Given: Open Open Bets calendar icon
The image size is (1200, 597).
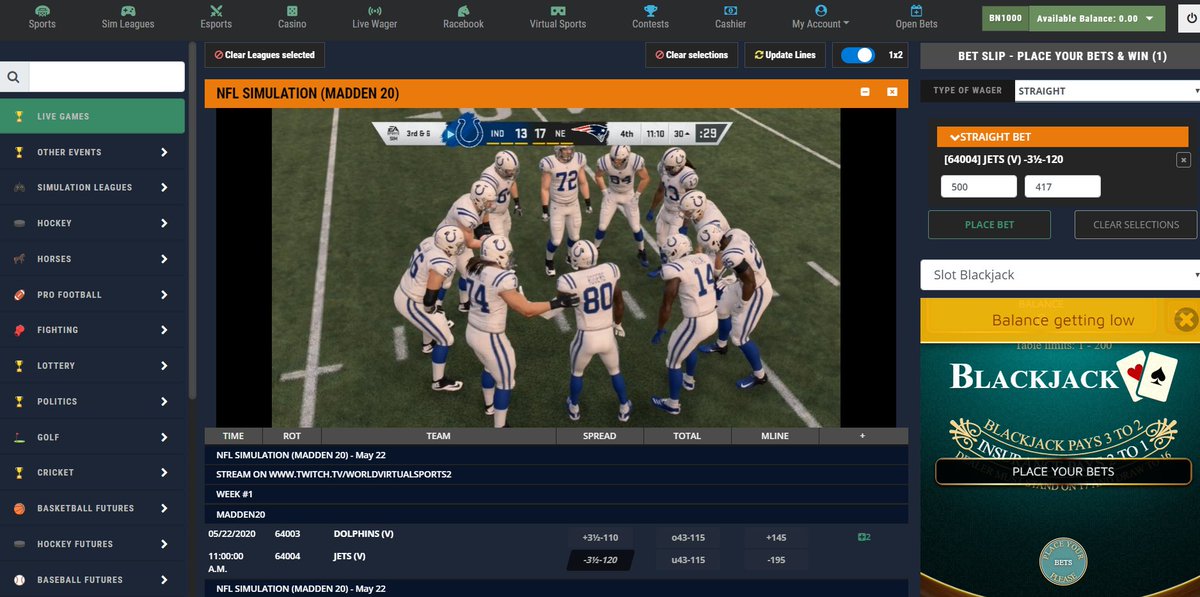Looking at the screenshot, I should point(916,10).
